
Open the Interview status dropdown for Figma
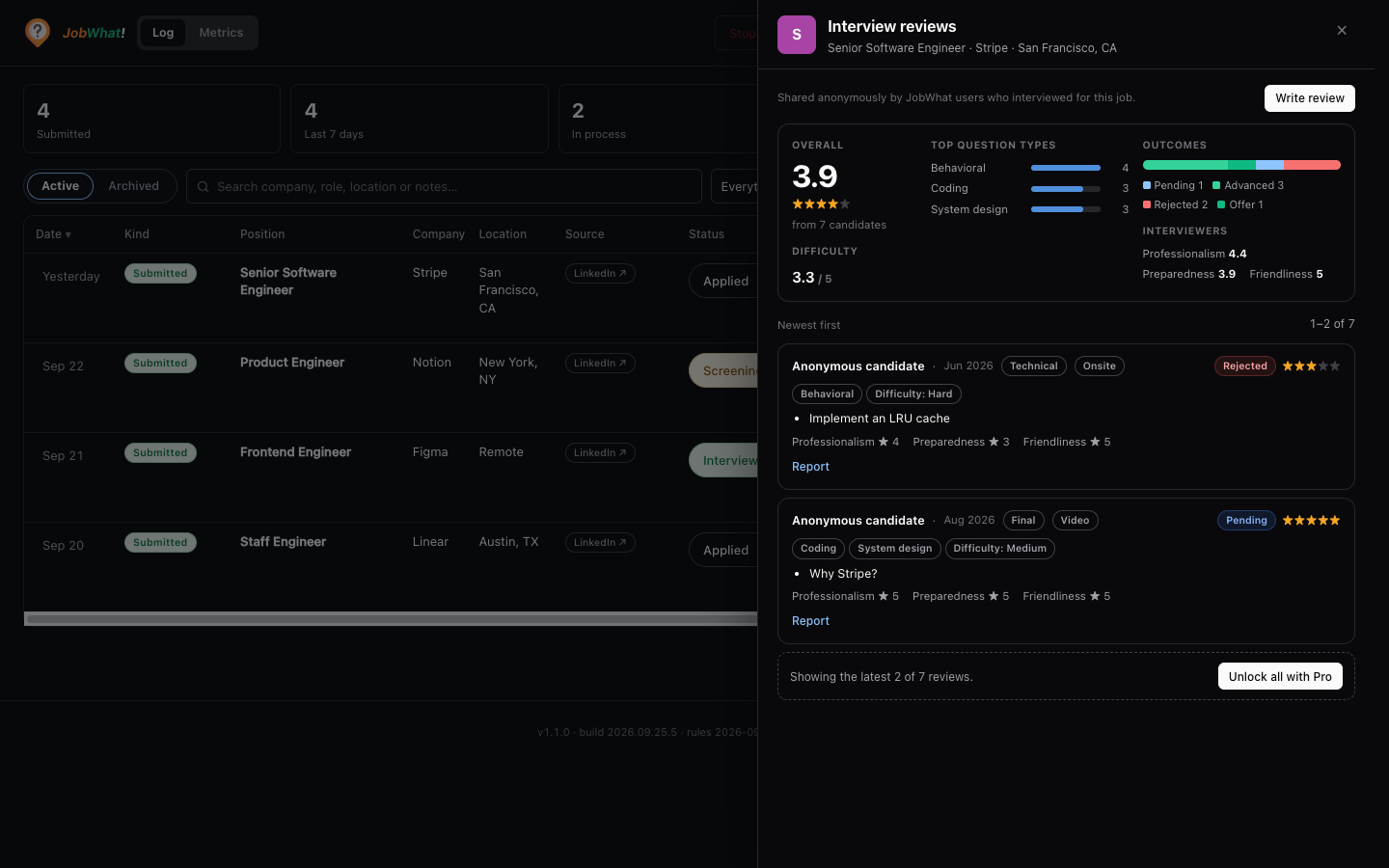coord(723,460)
